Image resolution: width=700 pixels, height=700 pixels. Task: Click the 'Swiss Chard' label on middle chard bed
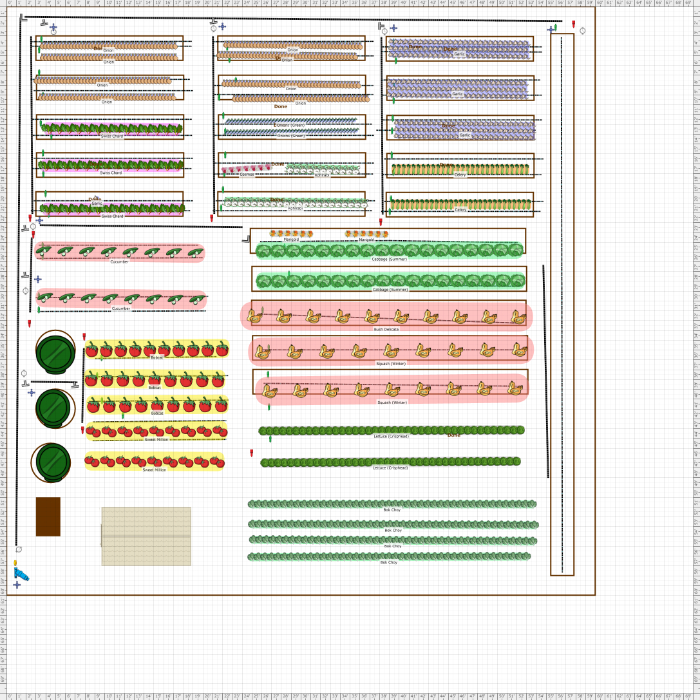coord(111,173)
